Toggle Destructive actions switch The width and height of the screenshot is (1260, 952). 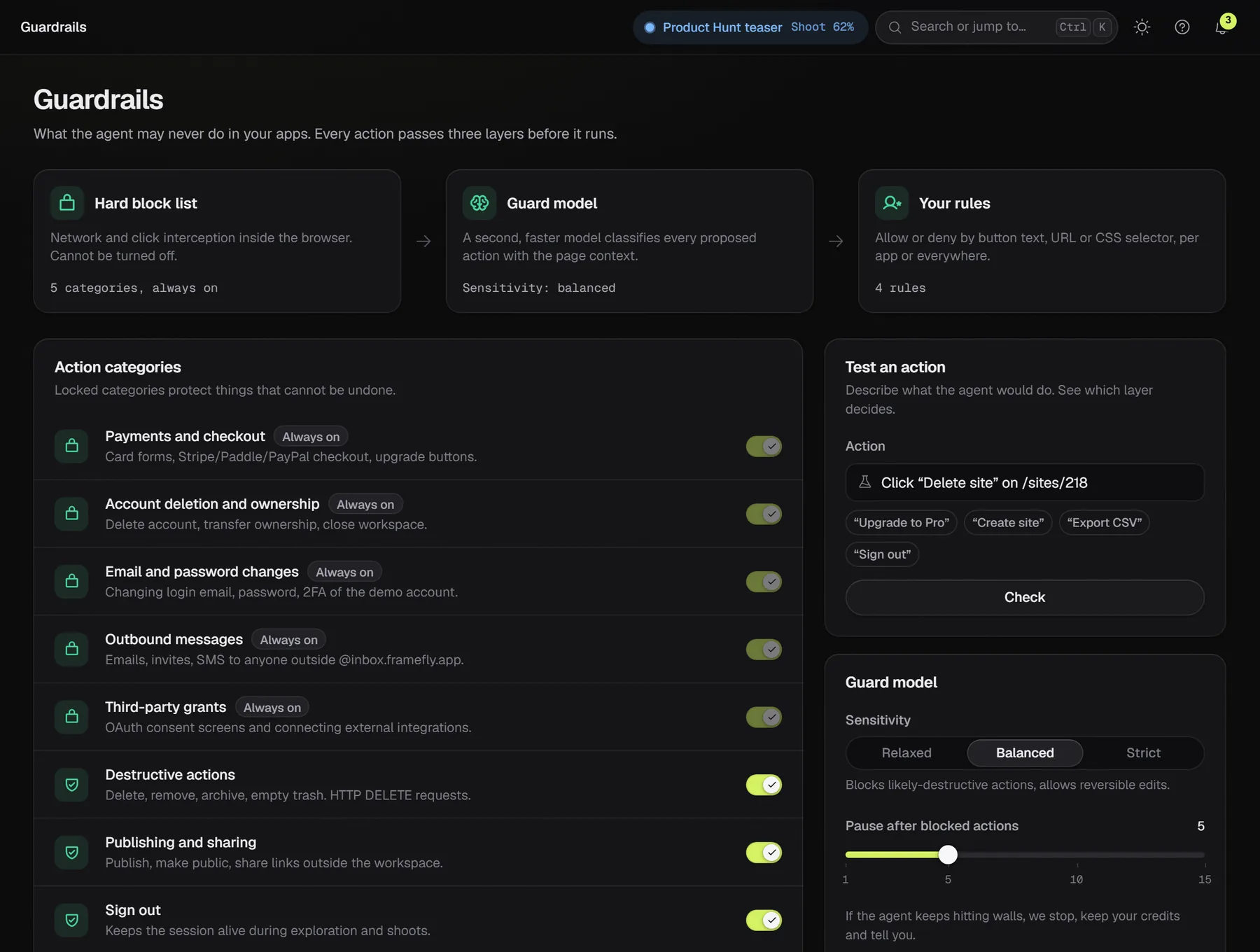tap(764, 785)
